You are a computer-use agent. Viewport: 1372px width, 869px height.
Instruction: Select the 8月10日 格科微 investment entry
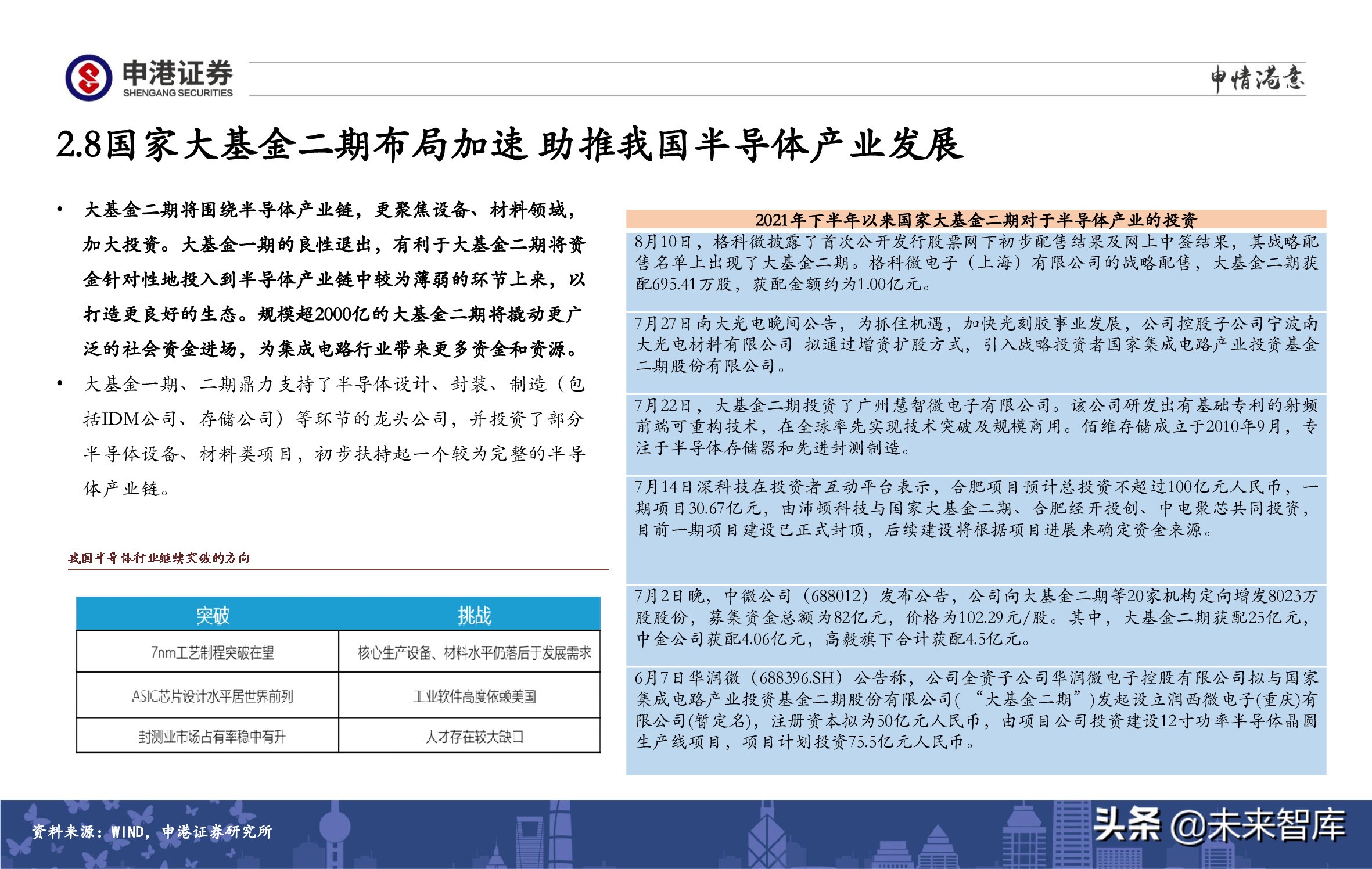tap(976, 271)
